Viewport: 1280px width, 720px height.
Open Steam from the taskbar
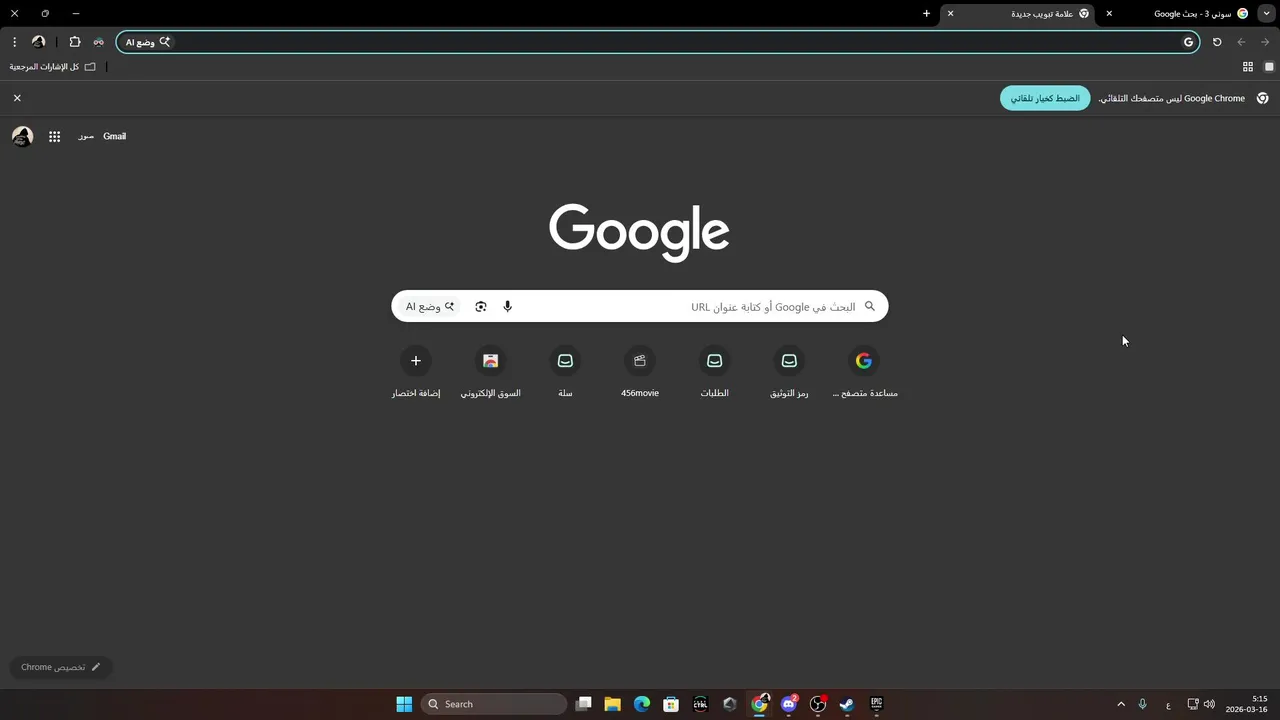[x=847, y=704]
